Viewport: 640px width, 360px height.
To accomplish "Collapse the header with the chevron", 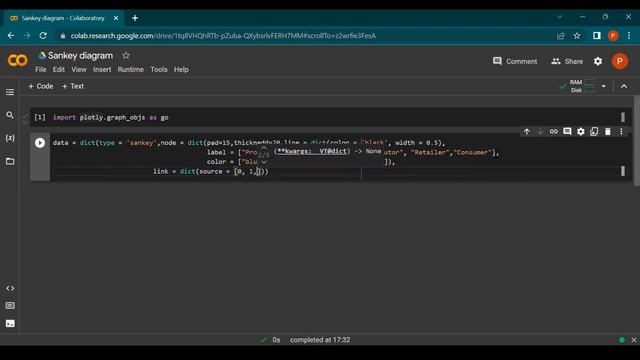I will click(x=624, y=86).
